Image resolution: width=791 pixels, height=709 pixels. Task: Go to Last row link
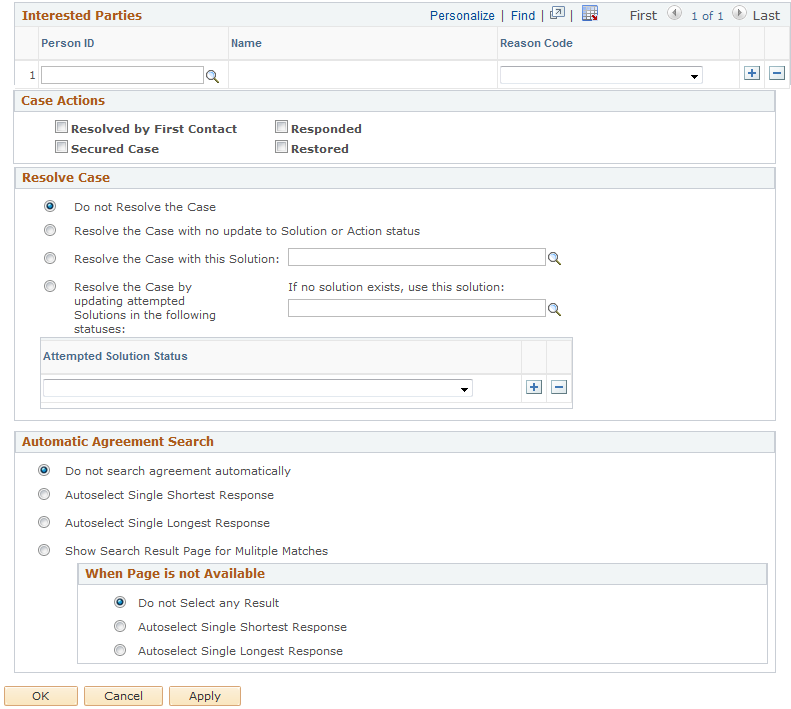point(766,16)
